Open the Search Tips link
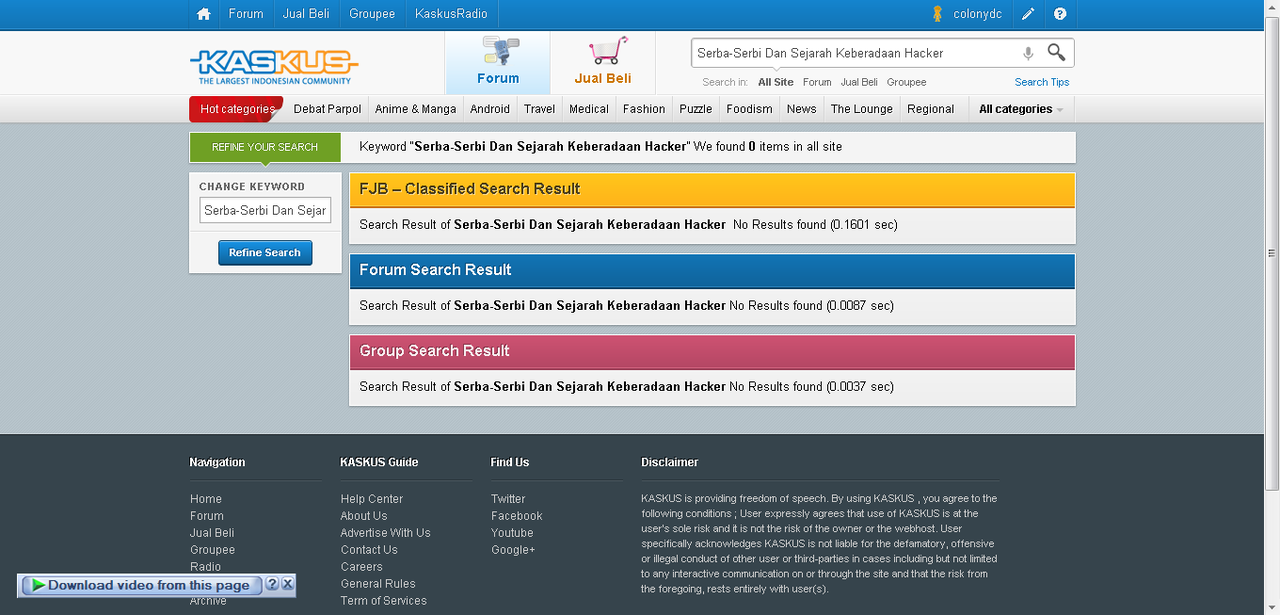 (x=1042, y=82)
